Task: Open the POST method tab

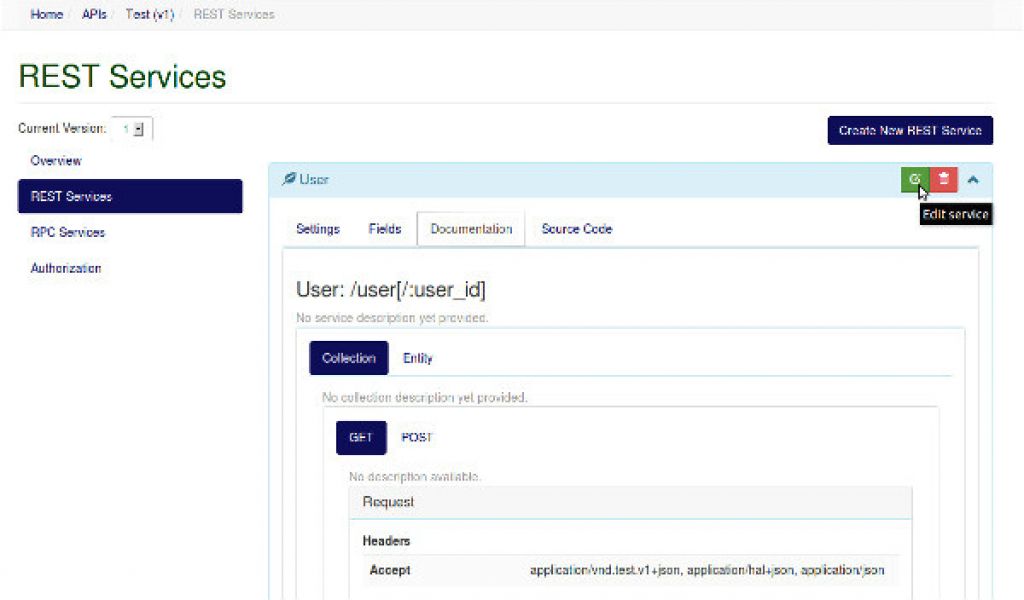Action: click(418, 437)
